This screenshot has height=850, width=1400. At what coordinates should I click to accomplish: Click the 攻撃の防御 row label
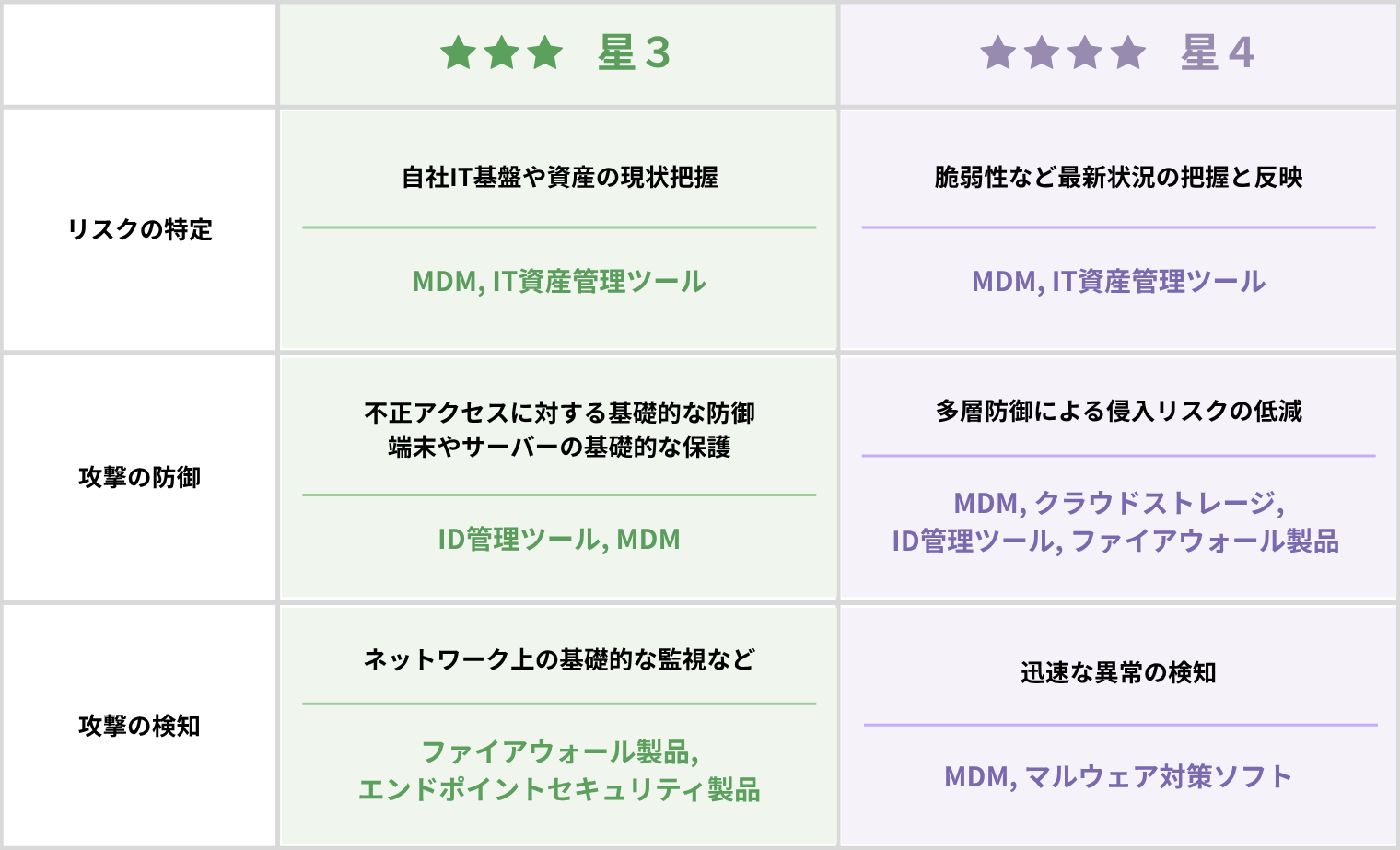(140, 477)
